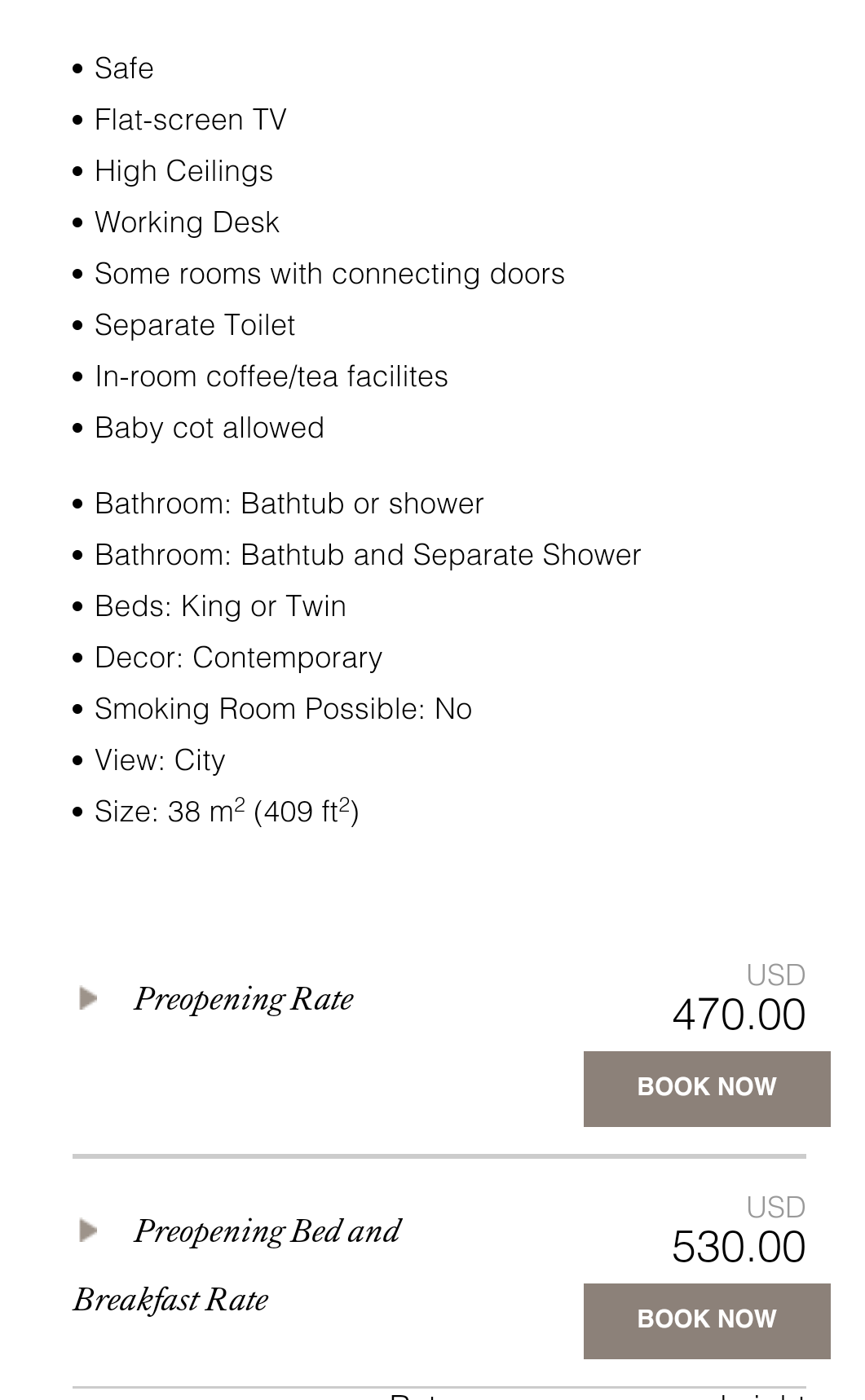Click the room Size 38 m² text
Screen dimensions: 865x1400
(227, 812)
